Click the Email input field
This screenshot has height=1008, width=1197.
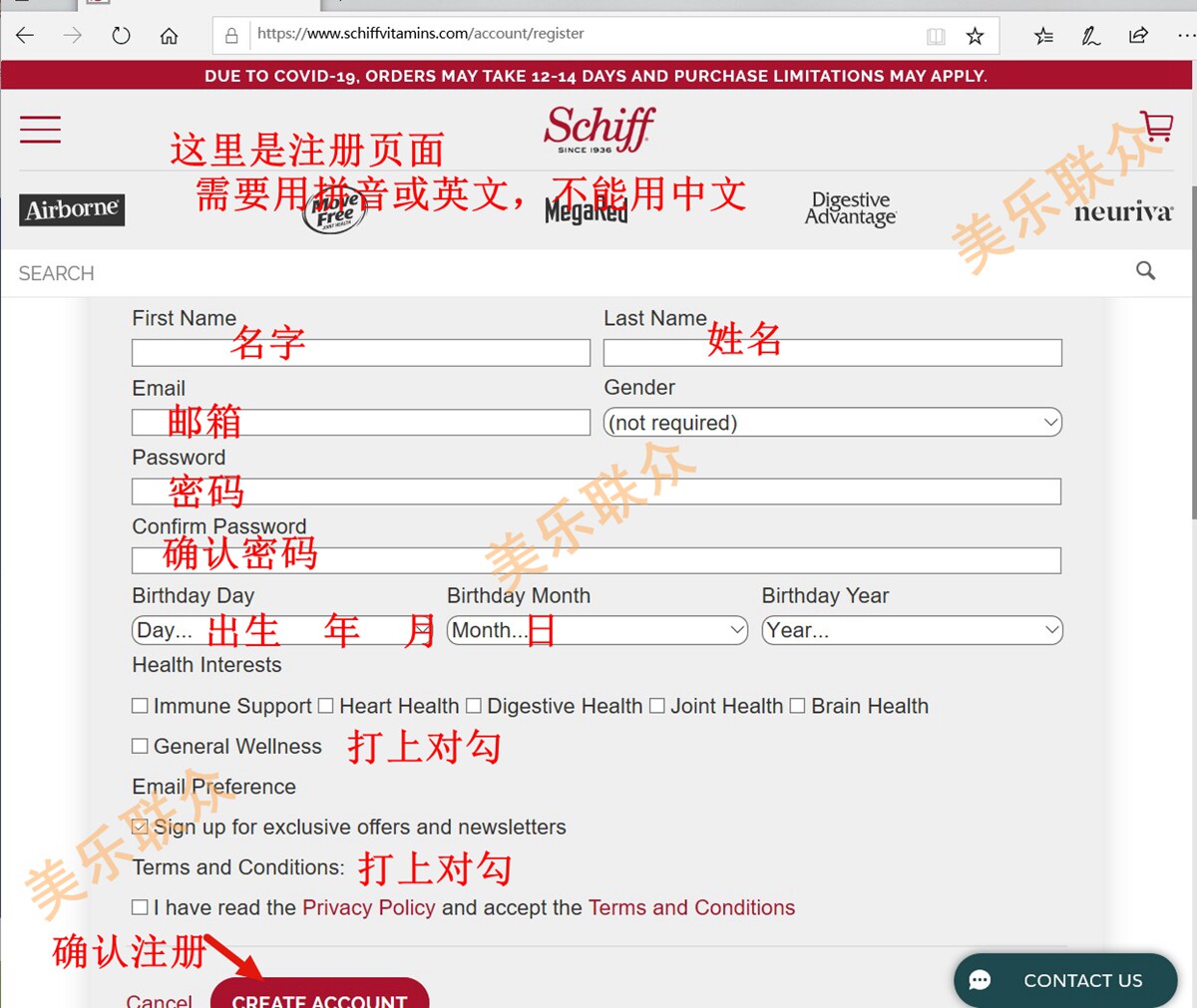tap(361, 423)
